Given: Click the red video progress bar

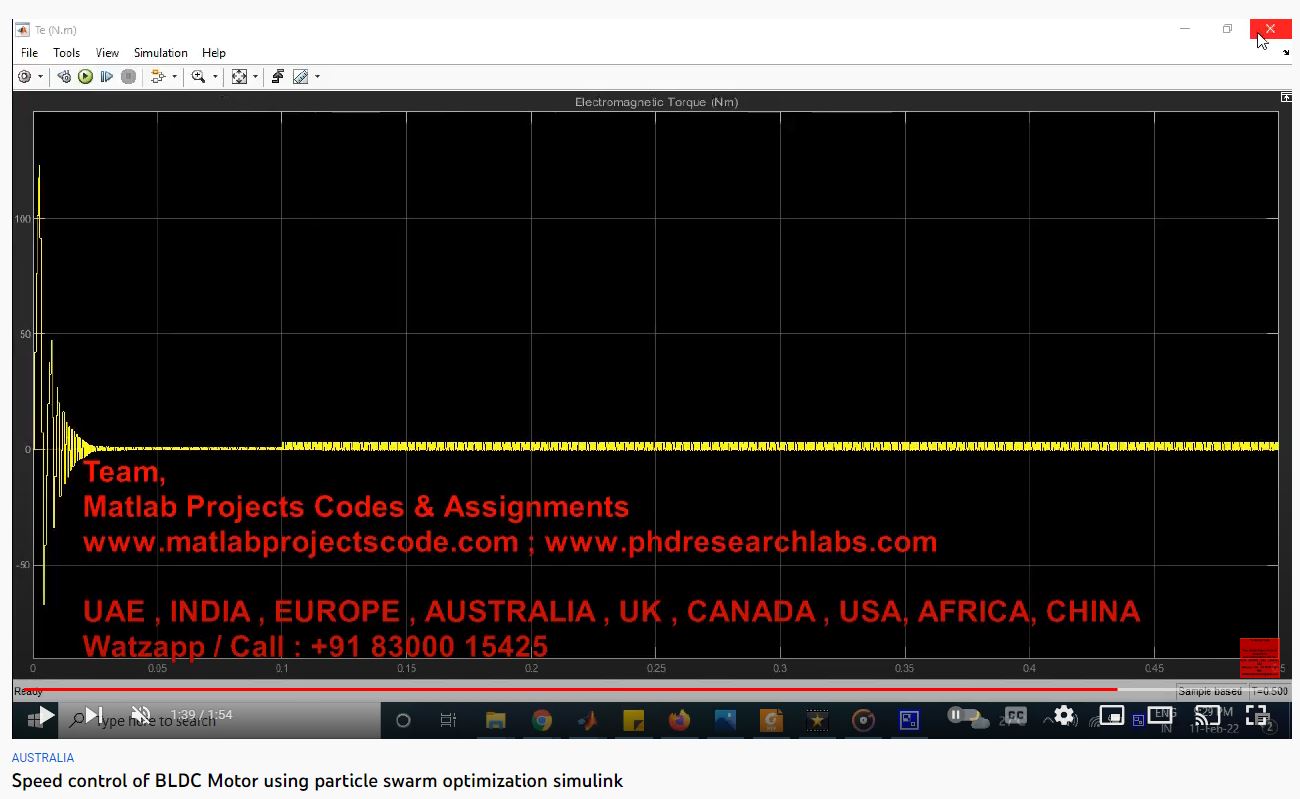Looking at the screenshot, I should point(600,689).
